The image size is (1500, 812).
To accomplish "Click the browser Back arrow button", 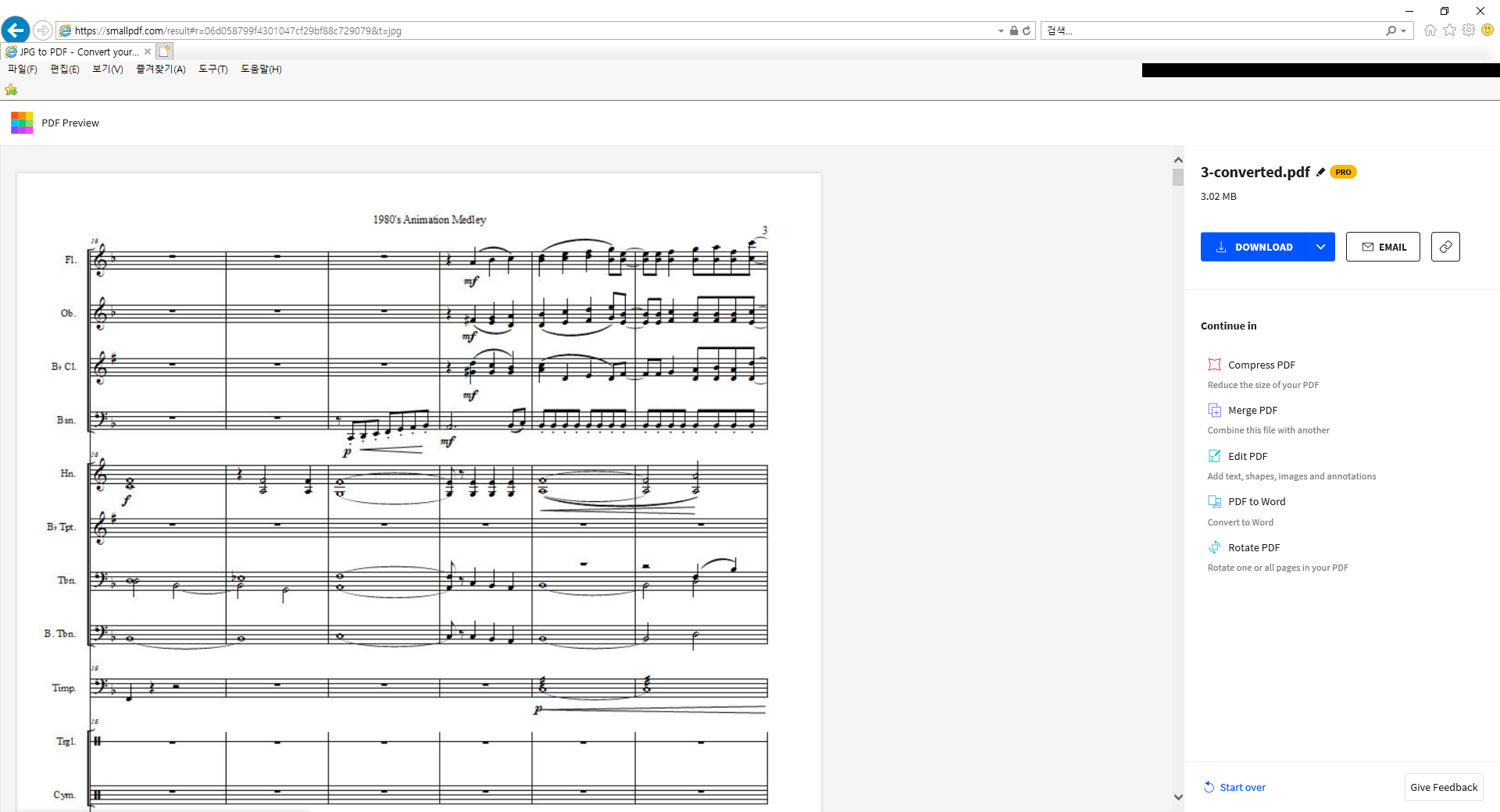I will (16, 30).
